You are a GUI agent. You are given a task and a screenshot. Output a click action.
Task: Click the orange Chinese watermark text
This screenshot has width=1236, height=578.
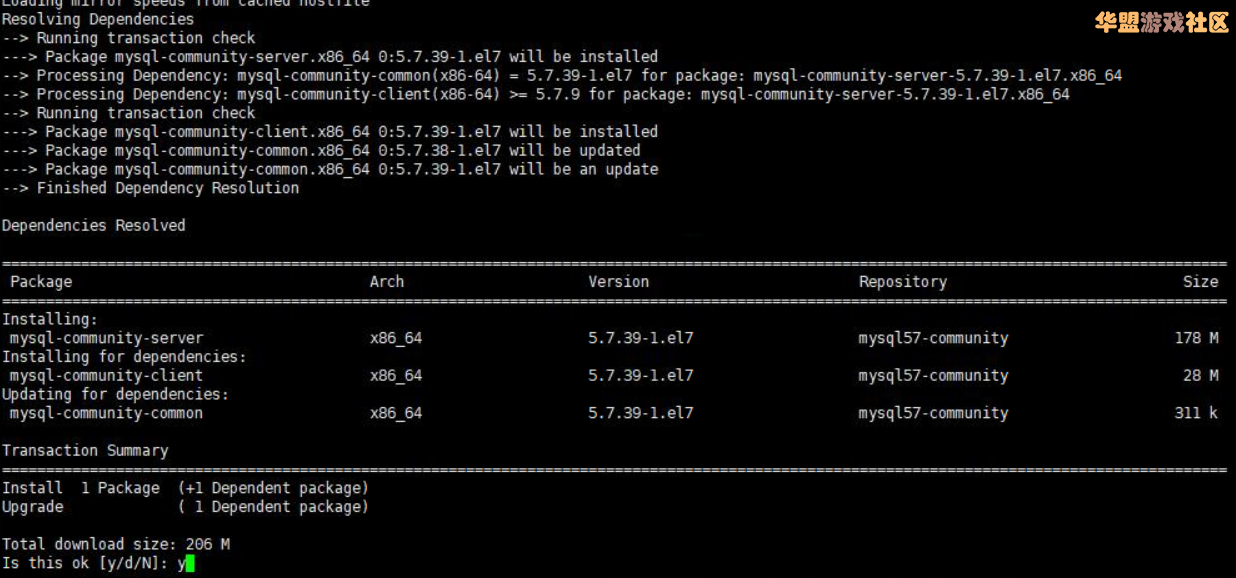[1162, 23]
